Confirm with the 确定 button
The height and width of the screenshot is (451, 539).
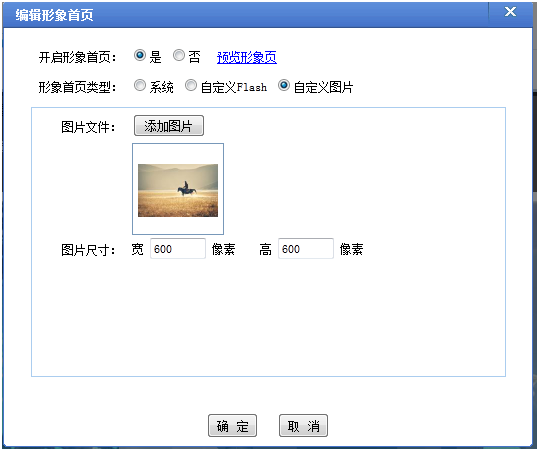pyautogui.click(x=232, y=426)
